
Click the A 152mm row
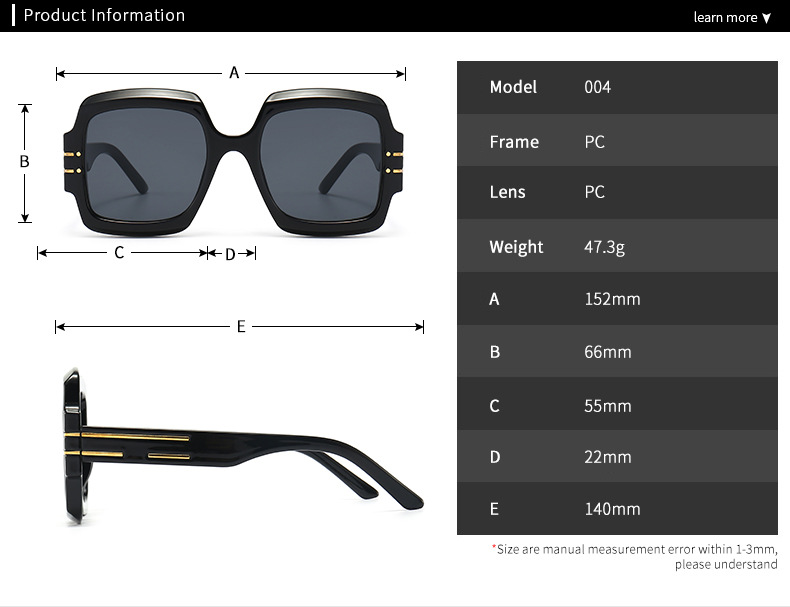point(617,298)
